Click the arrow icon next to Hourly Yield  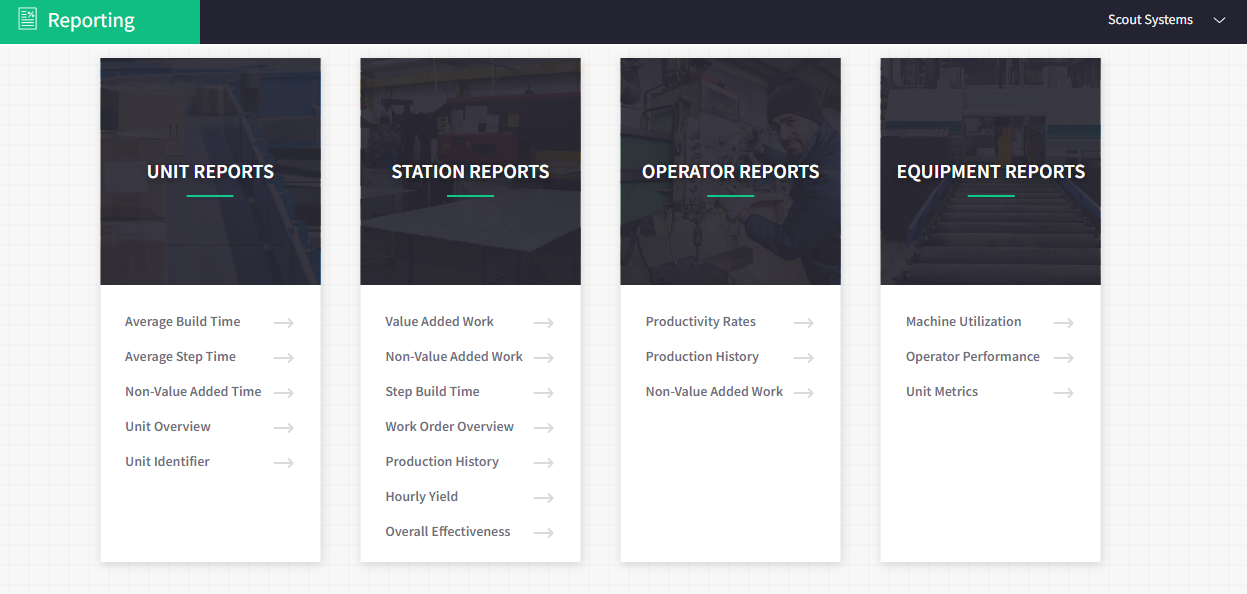click(544, 498)
